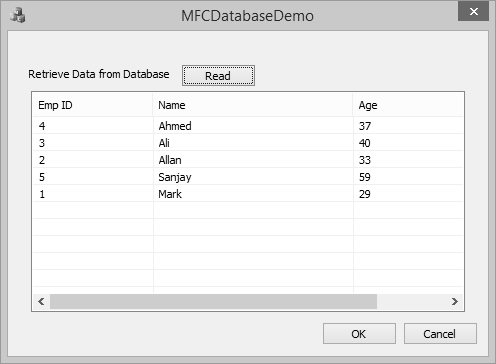Sort by the Emp ID column header
Screen dimensions: 496x364
coord(93,105)
